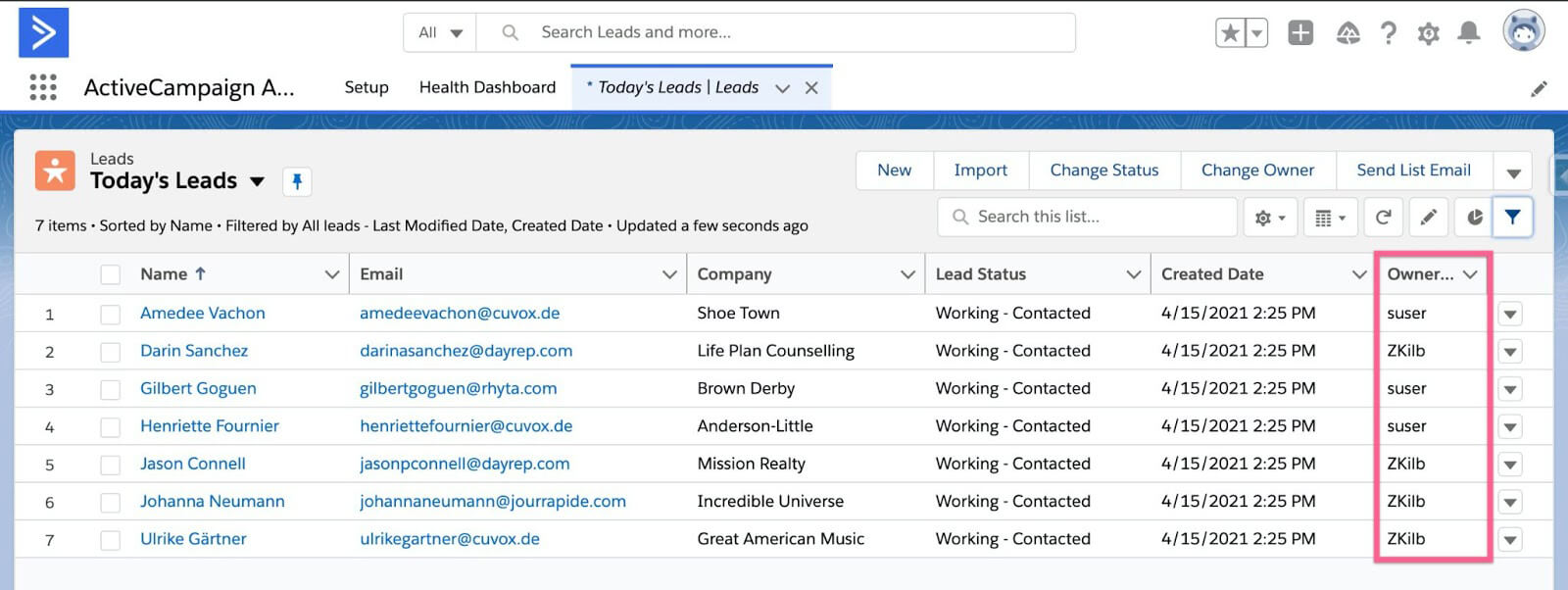The image size is (1568, 590).
Task: Check the box for Darin Sanchez
Action: tap(111, 352)
